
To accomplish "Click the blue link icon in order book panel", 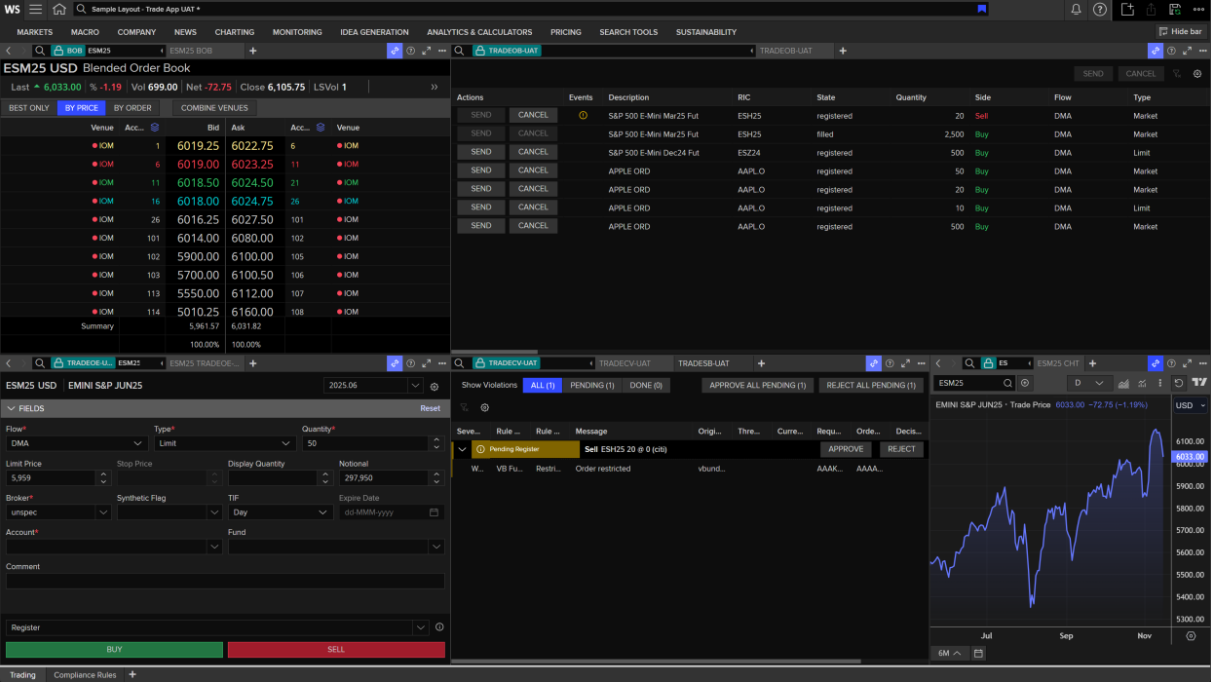I will point(394,50).
